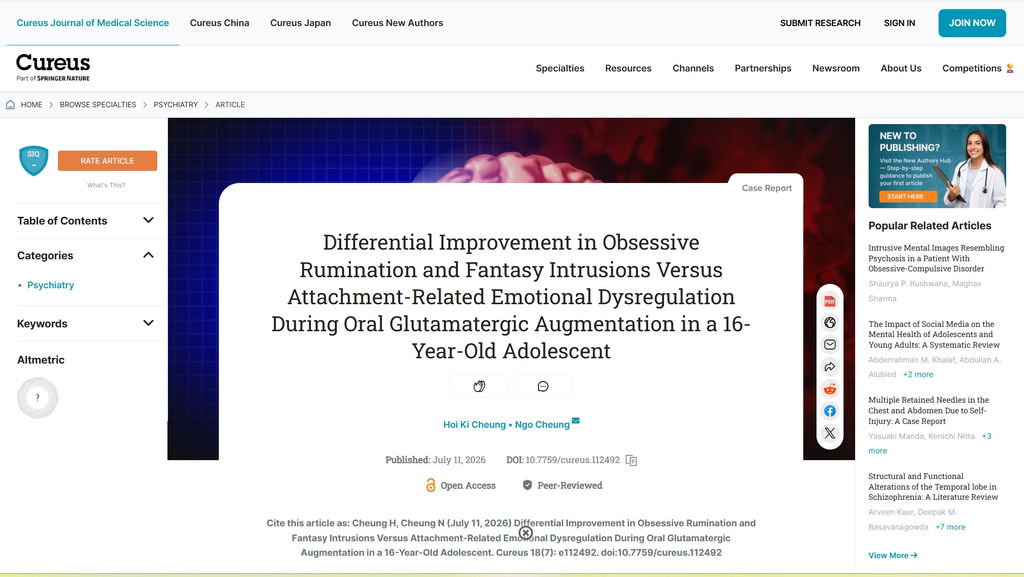
Task: Share article on X icon
Action: (x=829, y=433)
